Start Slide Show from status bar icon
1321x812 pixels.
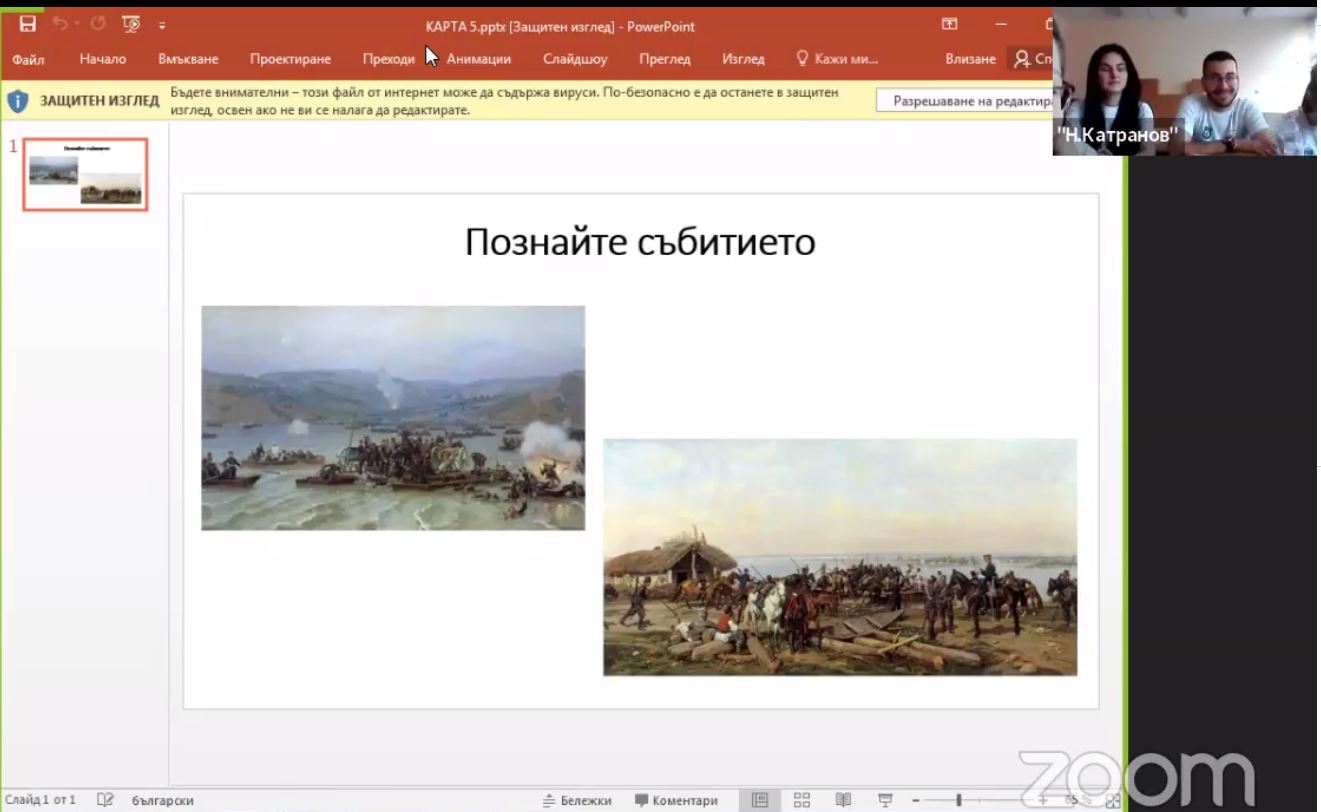coord(885,800)
